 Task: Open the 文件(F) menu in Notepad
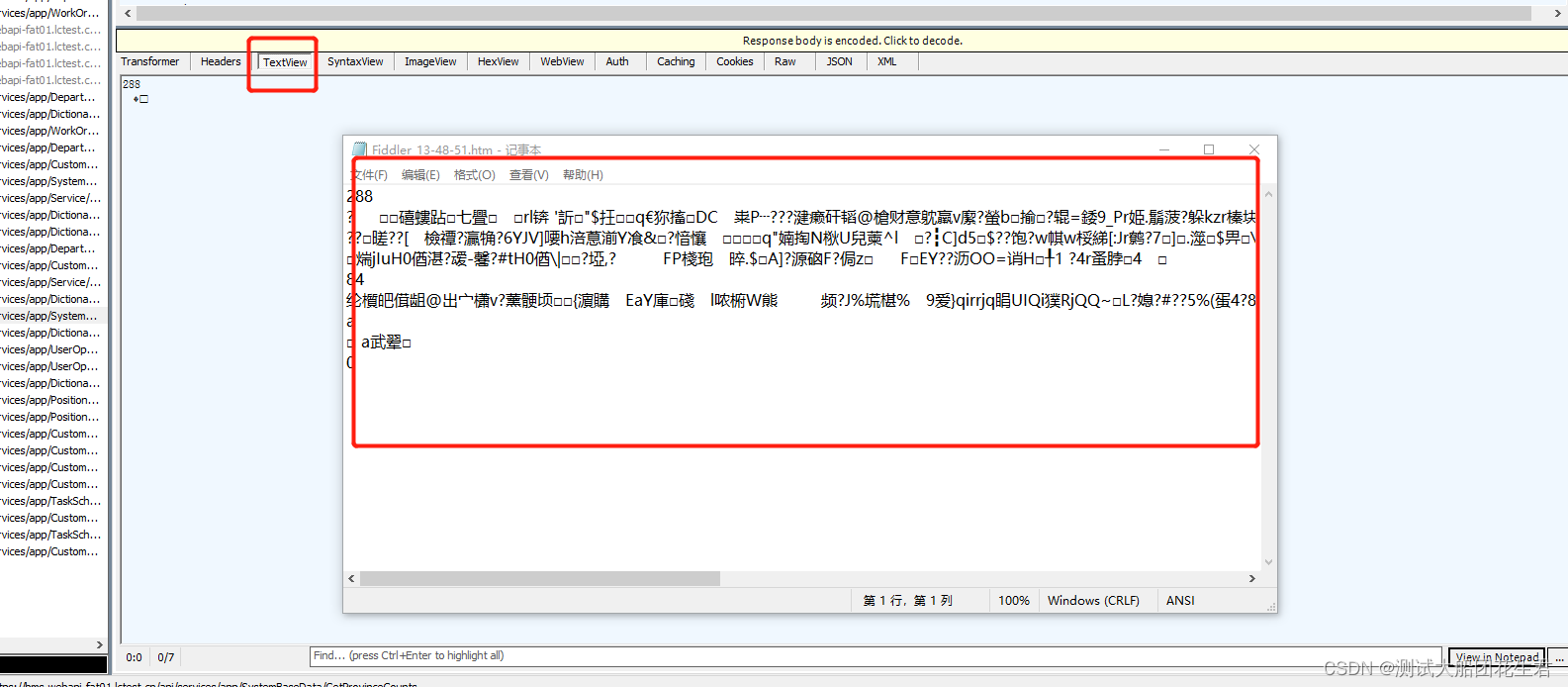368,175
